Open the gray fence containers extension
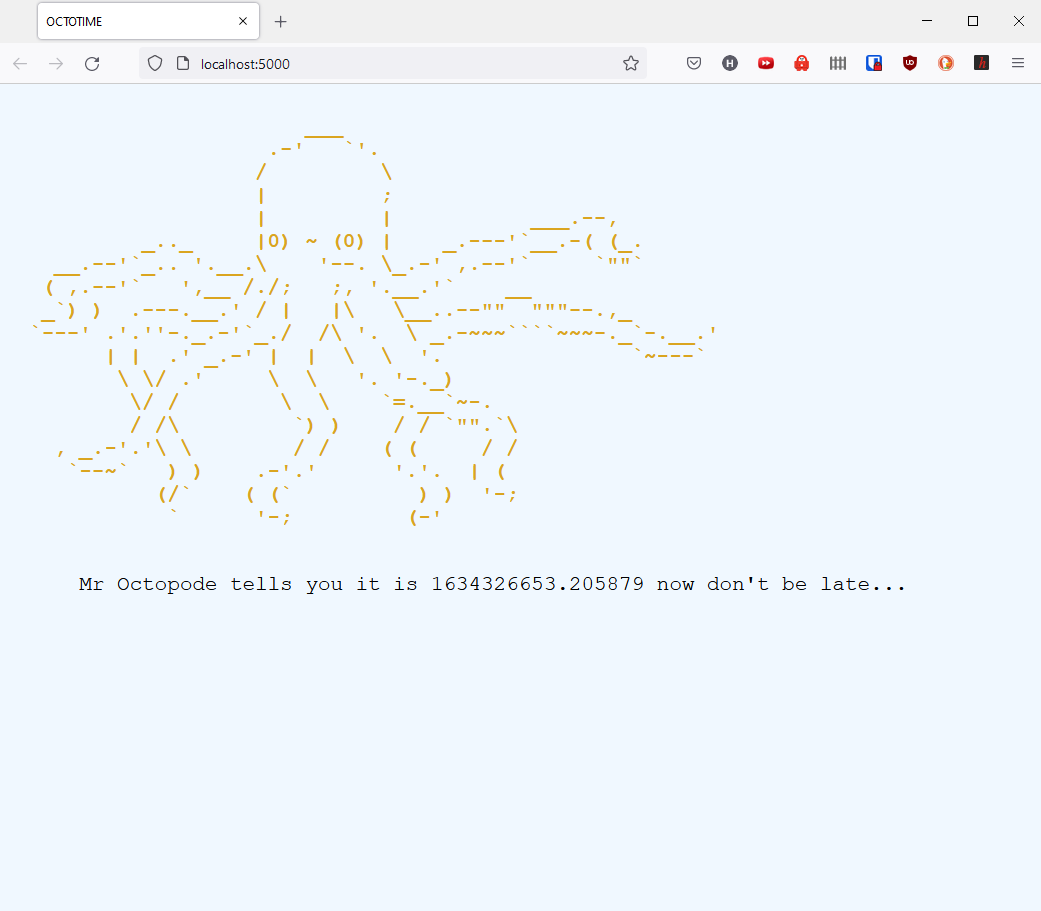This screenshot has height=911, width=1041. [x=838, y=64]
